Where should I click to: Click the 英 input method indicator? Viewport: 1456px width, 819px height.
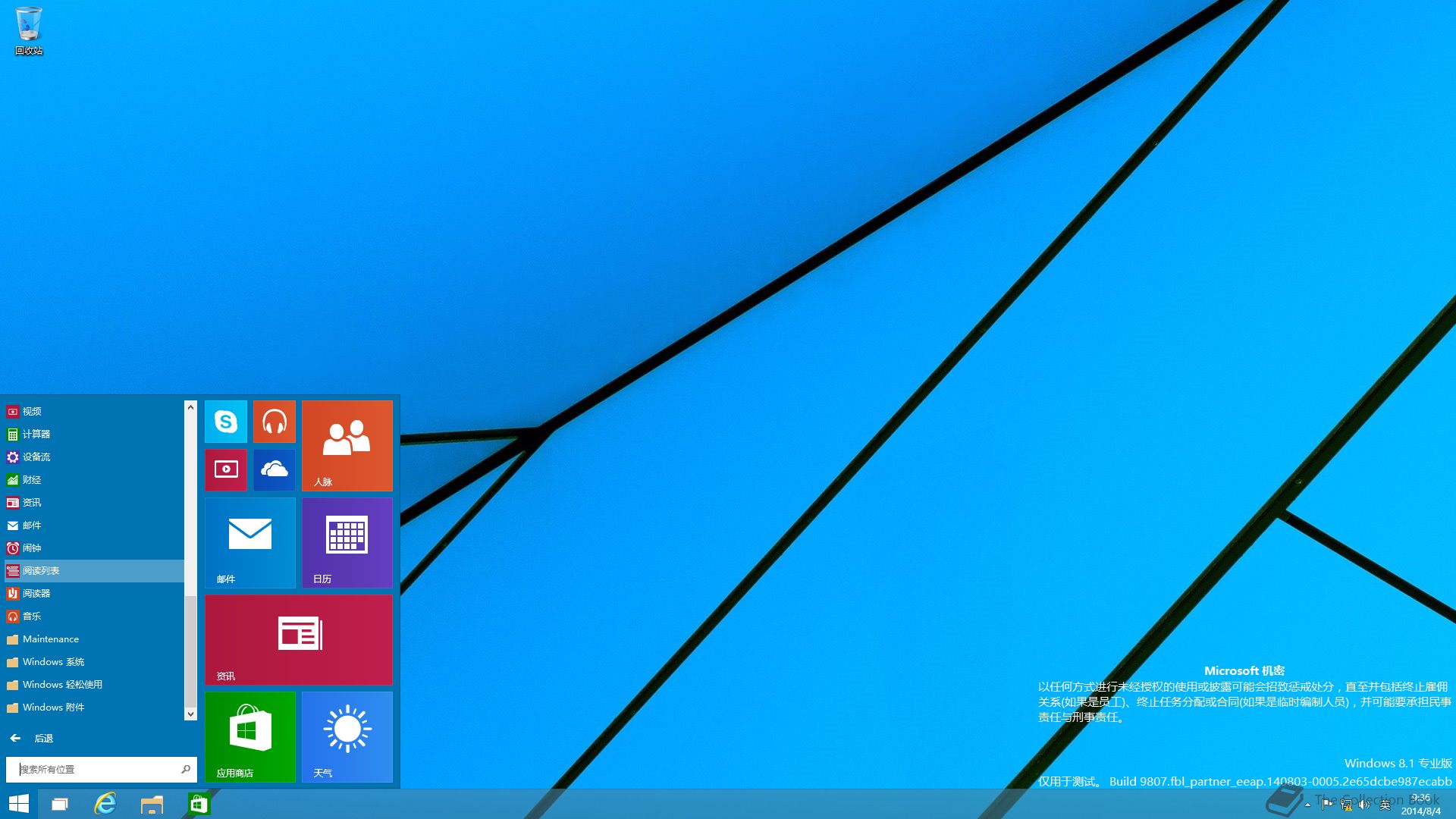[x=1385, y=805]
